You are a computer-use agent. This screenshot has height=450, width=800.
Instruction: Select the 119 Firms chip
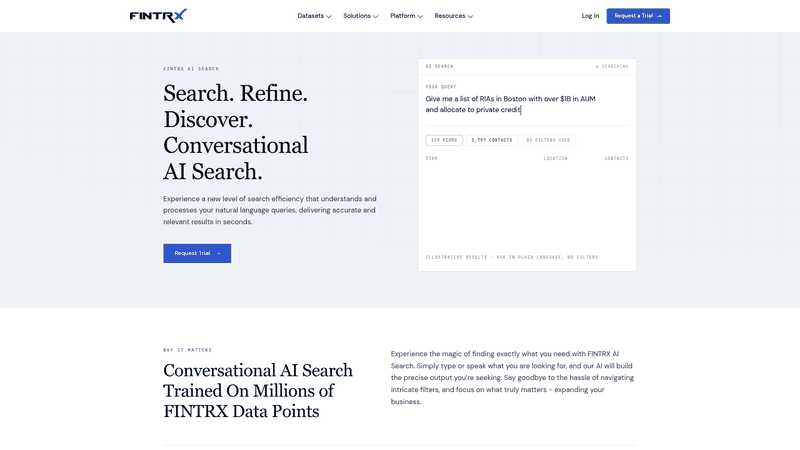coord(444,140)
